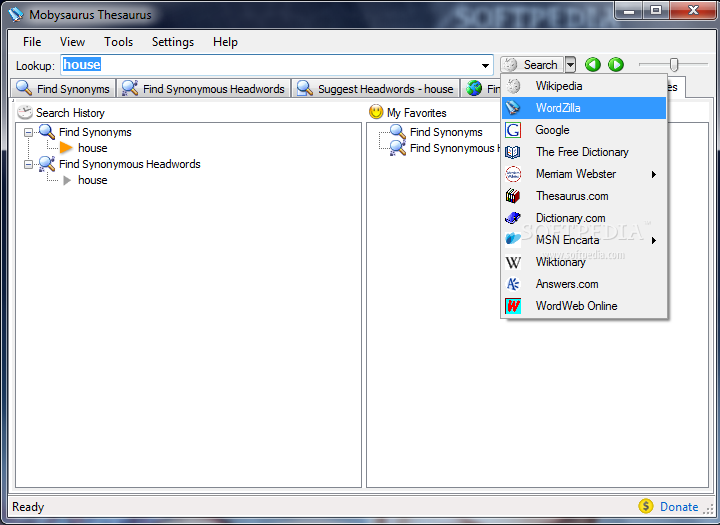
Task: Click the Donate link
Action: [x=679, y=507]
